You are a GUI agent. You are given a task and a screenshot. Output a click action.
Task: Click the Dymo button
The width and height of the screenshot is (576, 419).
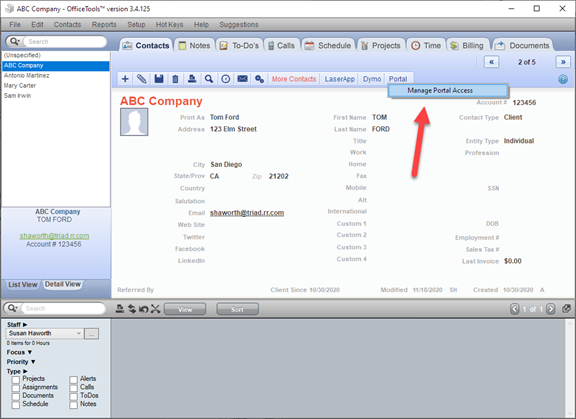click(x=372, y=79)
